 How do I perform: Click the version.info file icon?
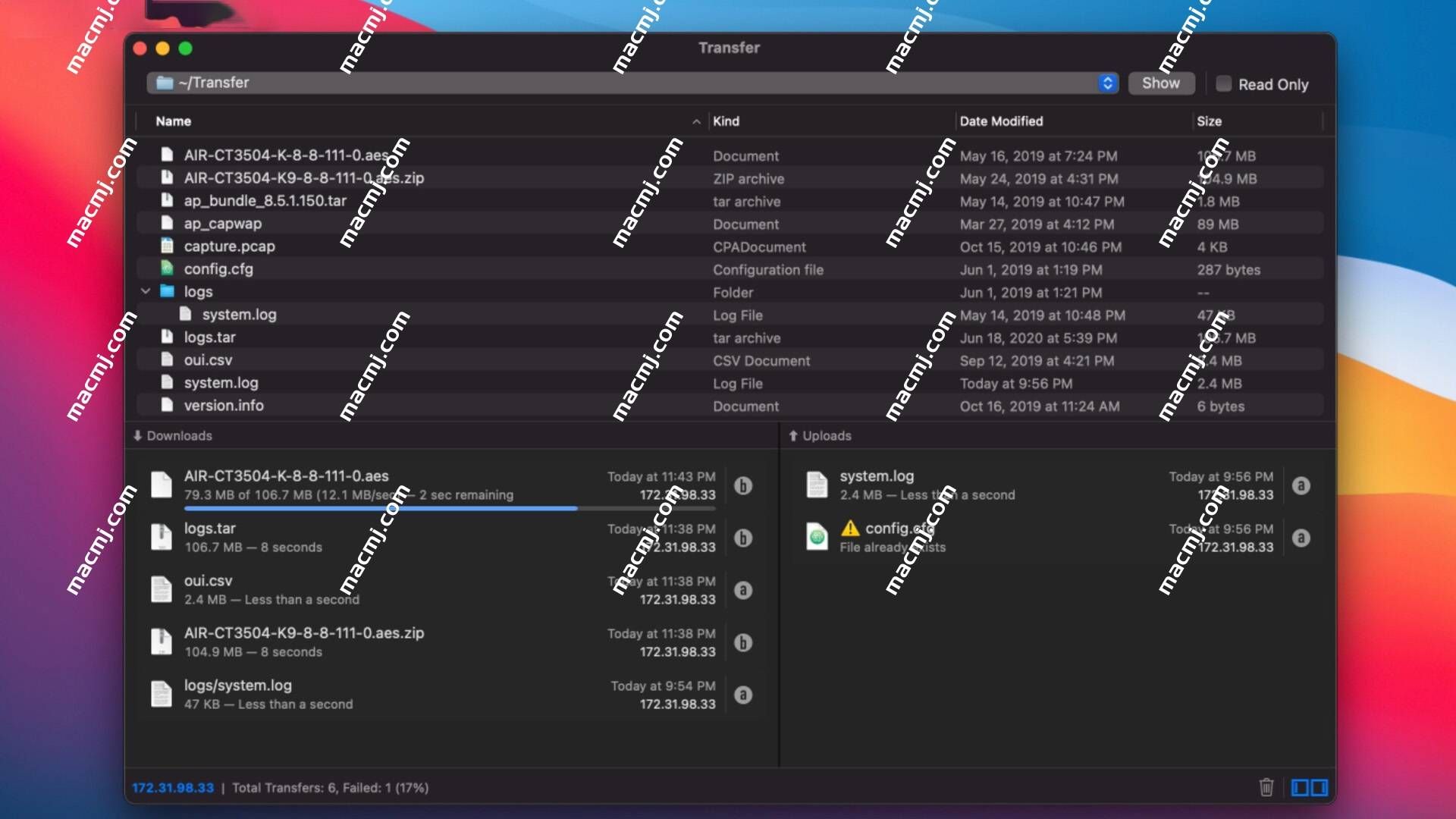click(168, 405)
